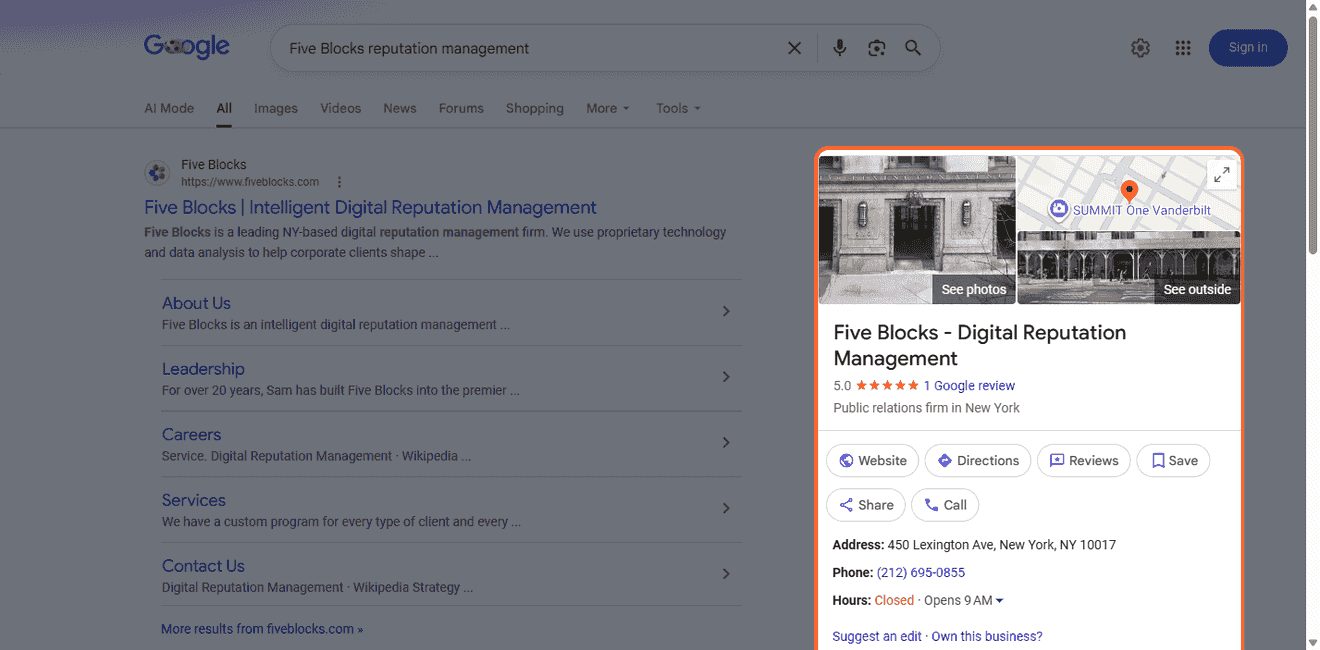Open the Google apps grid icon
Viewport: 1320px width, 650px height.
coord(1183,48)
